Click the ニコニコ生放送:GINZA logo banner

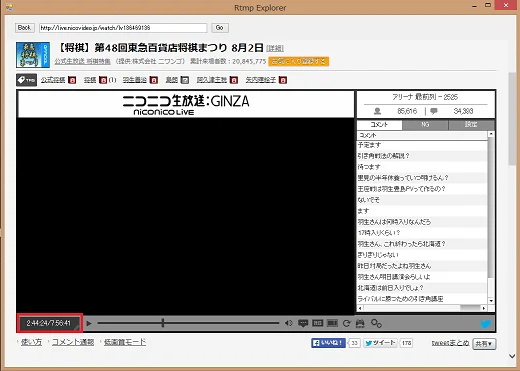186,104
